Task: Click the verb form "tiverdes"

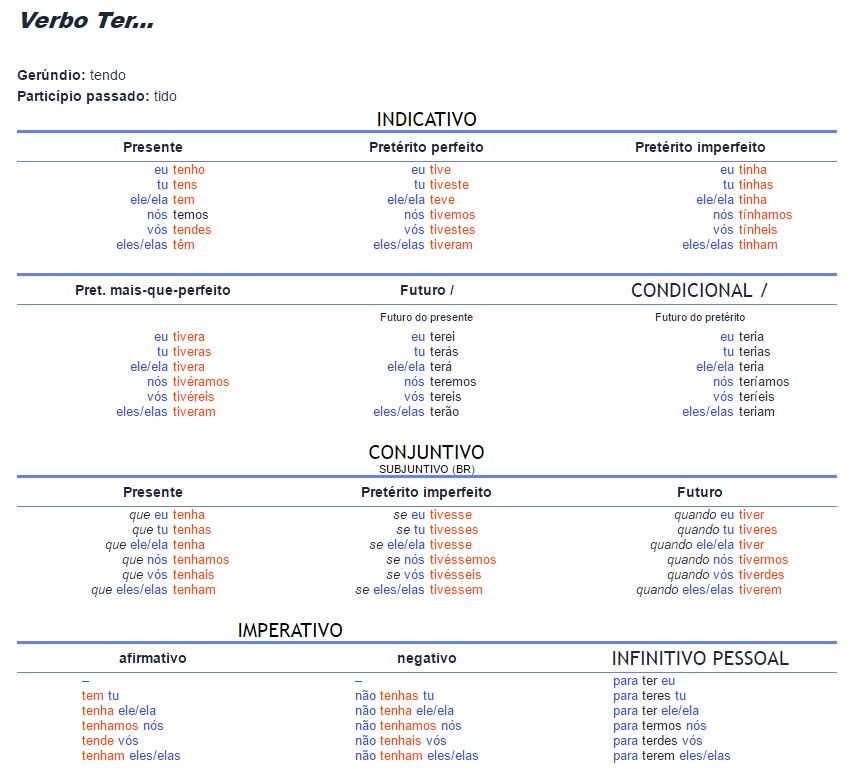Action: coord(761,575)
